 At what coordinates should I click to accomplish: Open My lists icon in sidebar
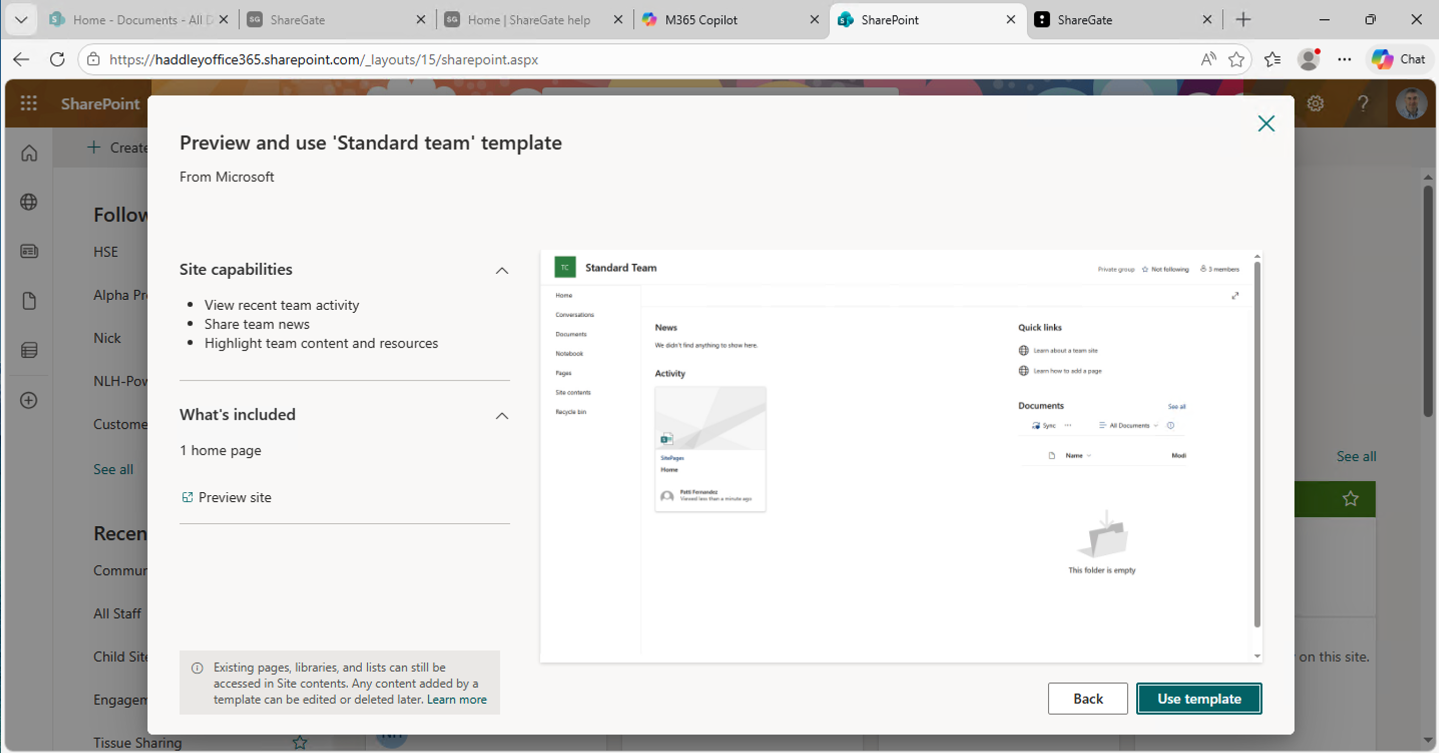tap(29, 350)
